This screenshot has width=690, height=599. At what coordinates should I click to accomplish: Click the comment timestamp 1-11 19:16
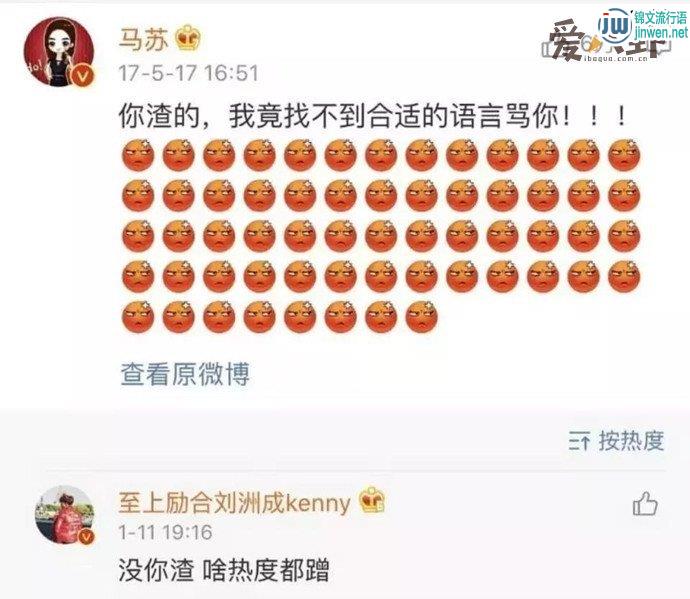tap(165, 532)
